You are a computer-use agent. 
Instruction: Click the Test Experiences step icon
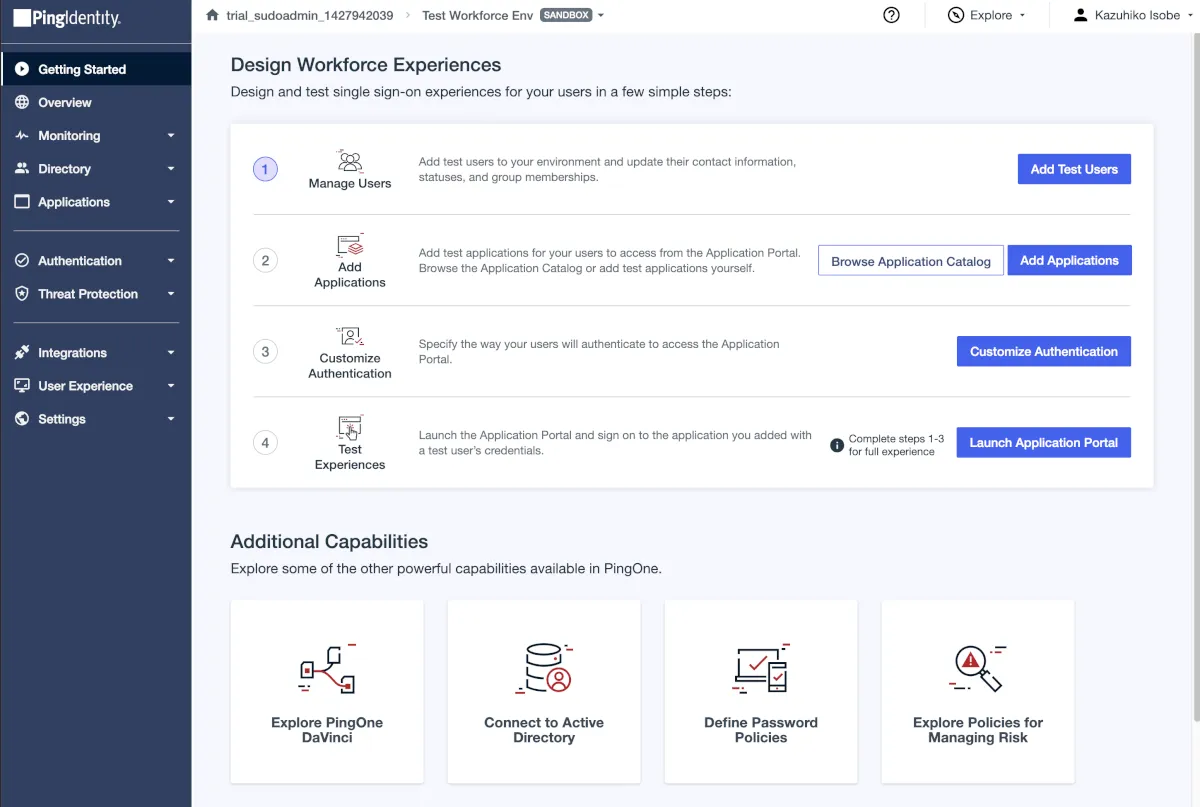350,427
